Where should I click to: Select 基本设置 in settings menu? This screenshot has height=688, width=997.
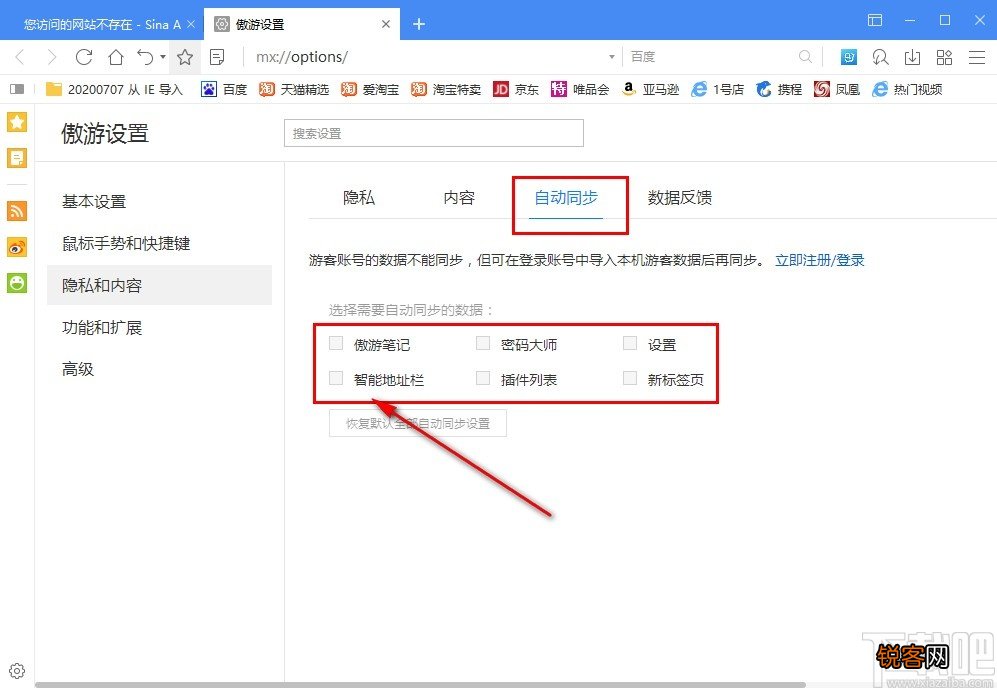tap(159, 202)
